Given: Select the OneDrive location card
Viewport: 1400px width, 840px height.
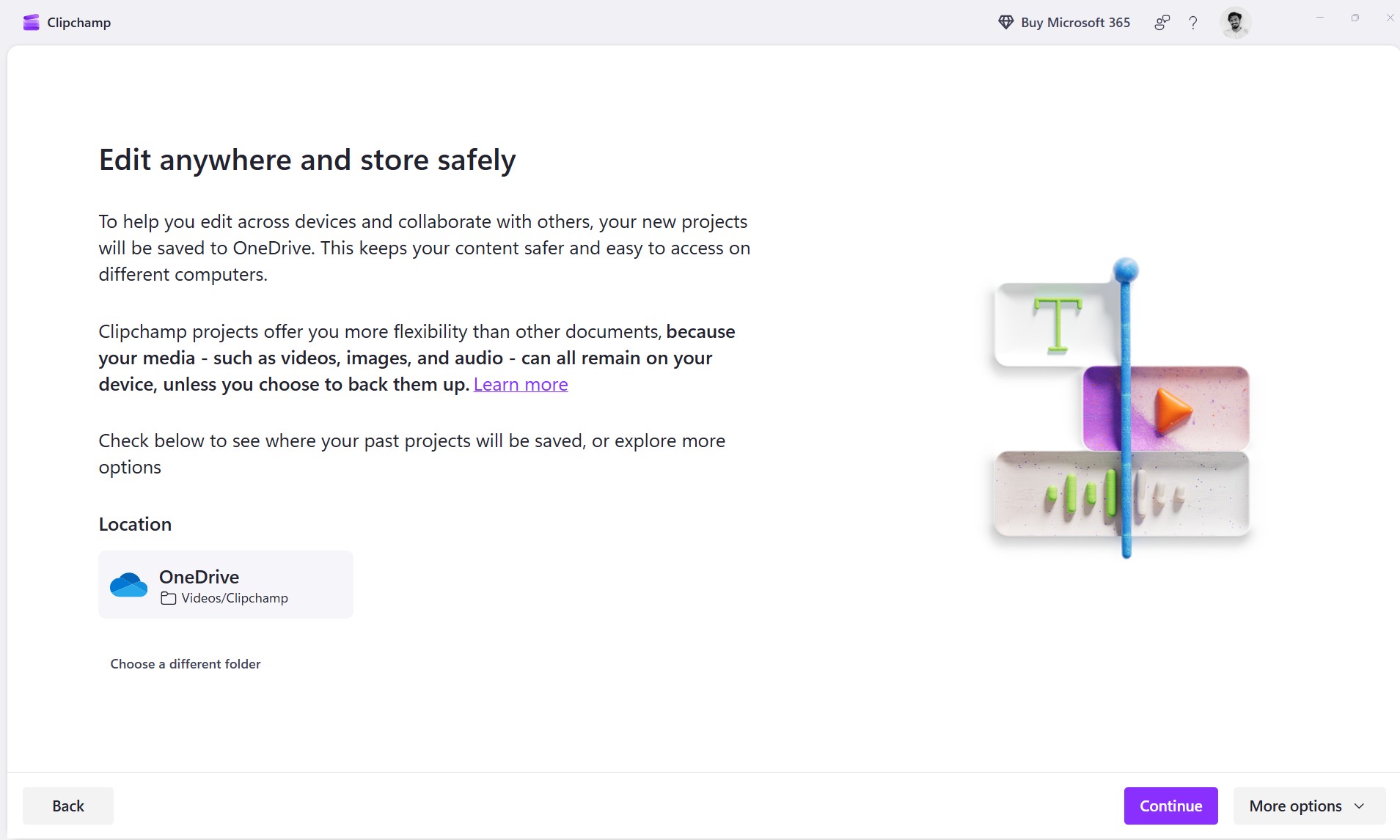Looking at the screenshot, I should (x=225, y=584).
